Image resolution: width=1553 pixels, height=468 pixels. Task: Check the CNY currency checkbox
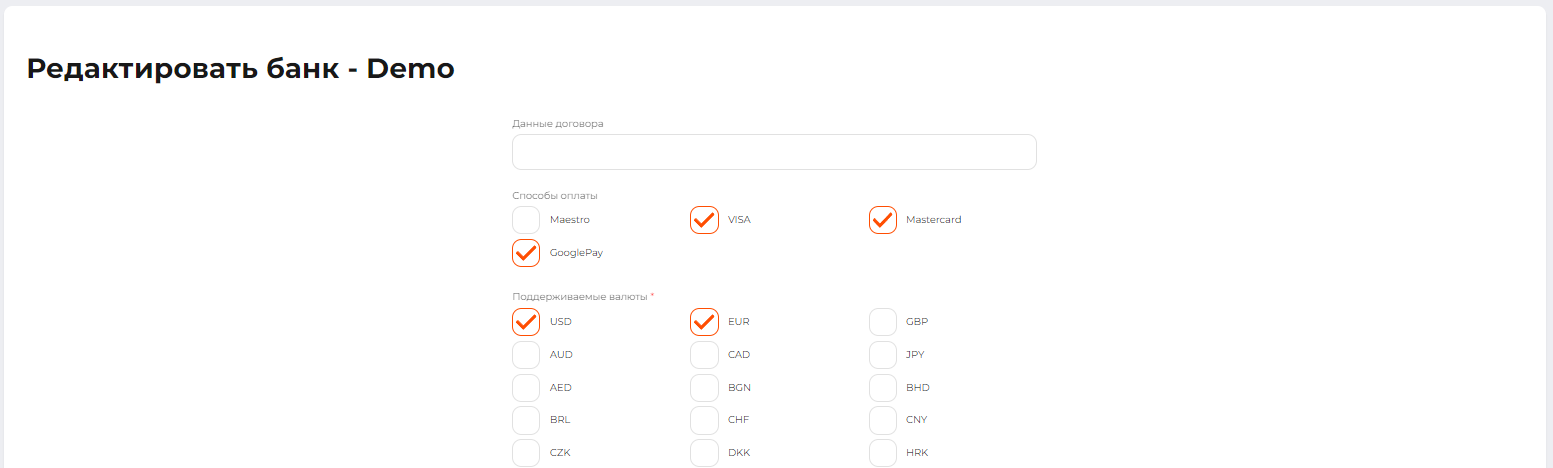coord(882,420)
